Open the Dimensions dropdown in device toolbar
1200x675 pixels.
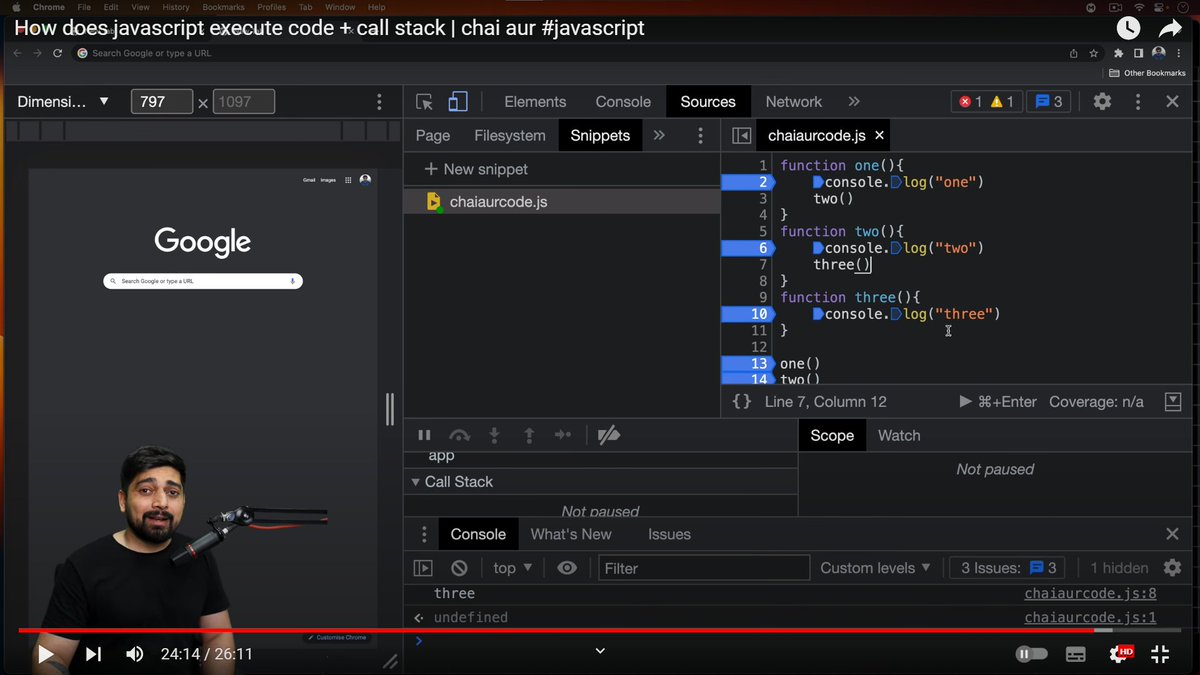tap(64, 102)
